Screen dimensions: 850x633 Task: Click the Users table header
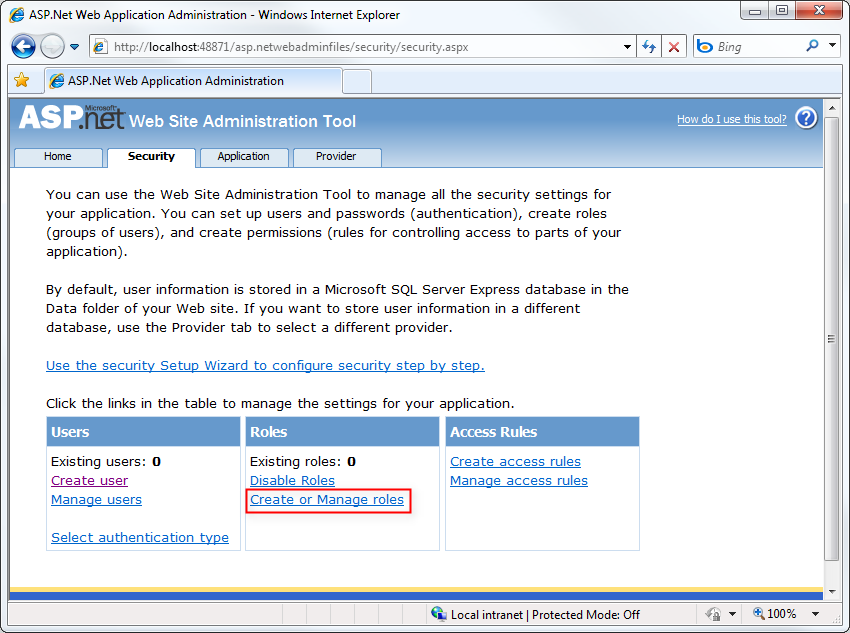pyautogui.click(x=143, y=432)
